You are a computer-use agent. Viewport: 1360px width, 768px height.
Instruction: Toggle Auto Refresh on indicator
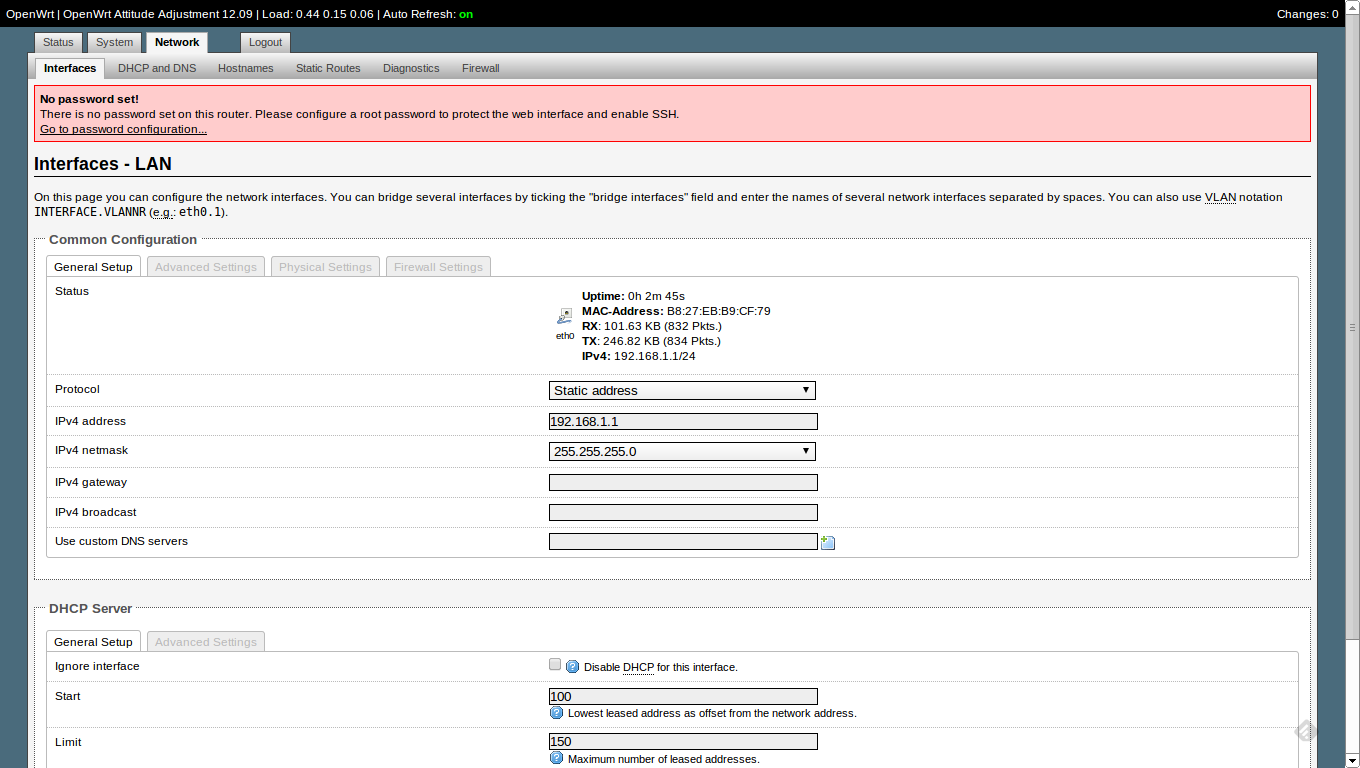click(466, 14)
